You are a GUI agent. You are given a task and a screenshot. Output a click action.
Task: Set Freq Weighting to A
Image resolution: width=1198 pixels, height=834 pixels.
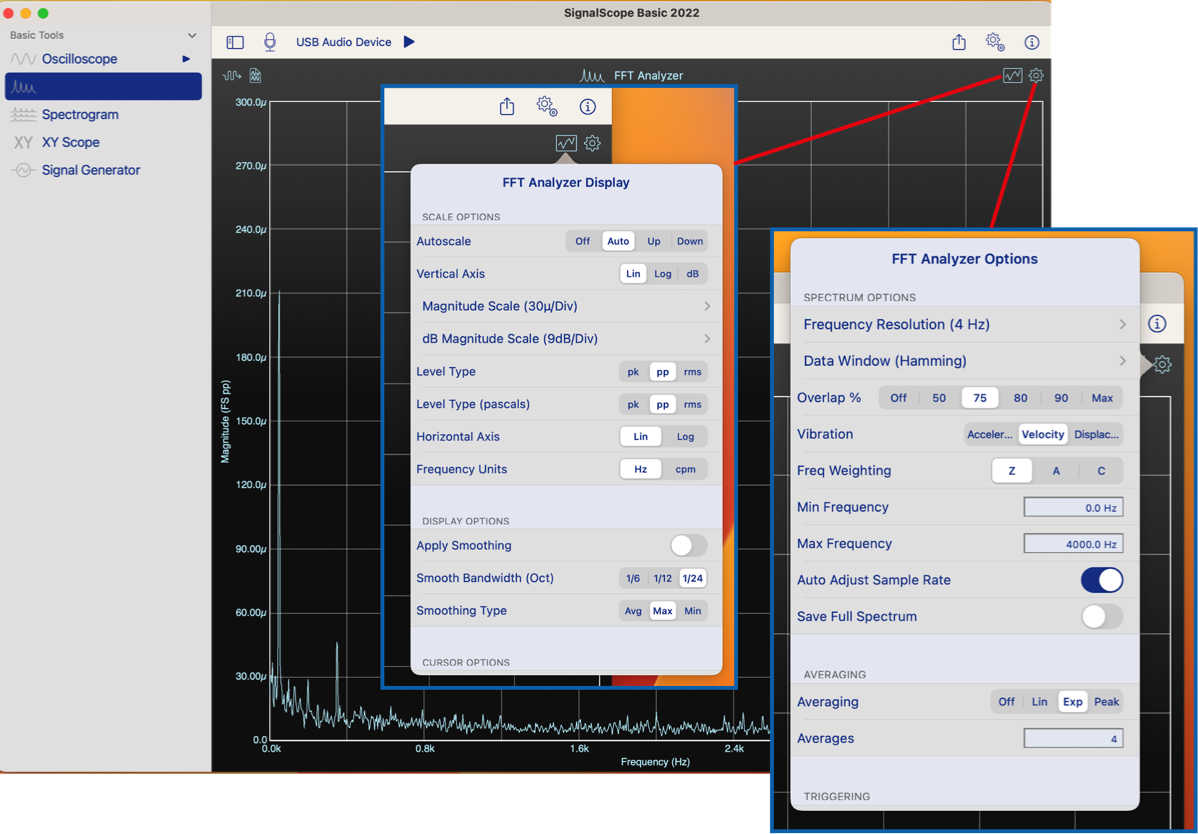click(1057, 471)
